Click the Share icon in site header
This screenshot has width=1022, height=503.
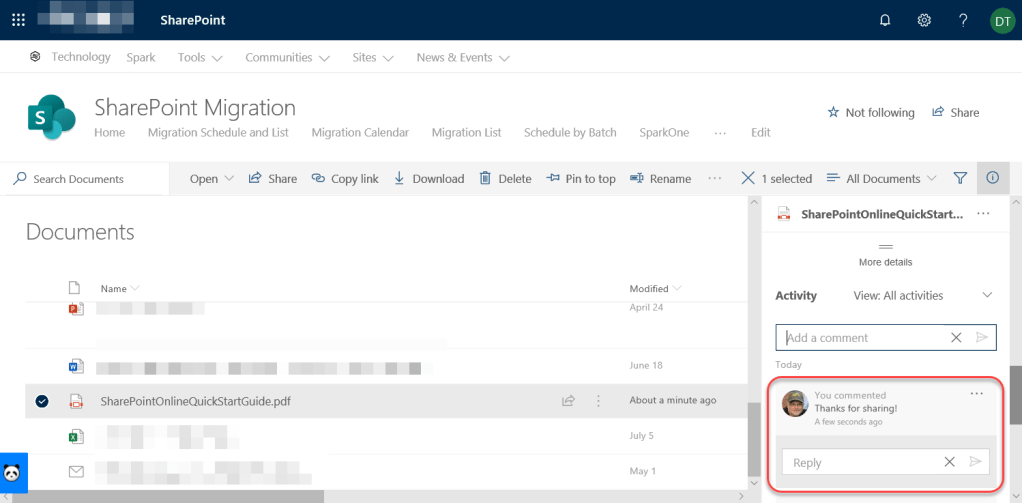coord(939,112)
